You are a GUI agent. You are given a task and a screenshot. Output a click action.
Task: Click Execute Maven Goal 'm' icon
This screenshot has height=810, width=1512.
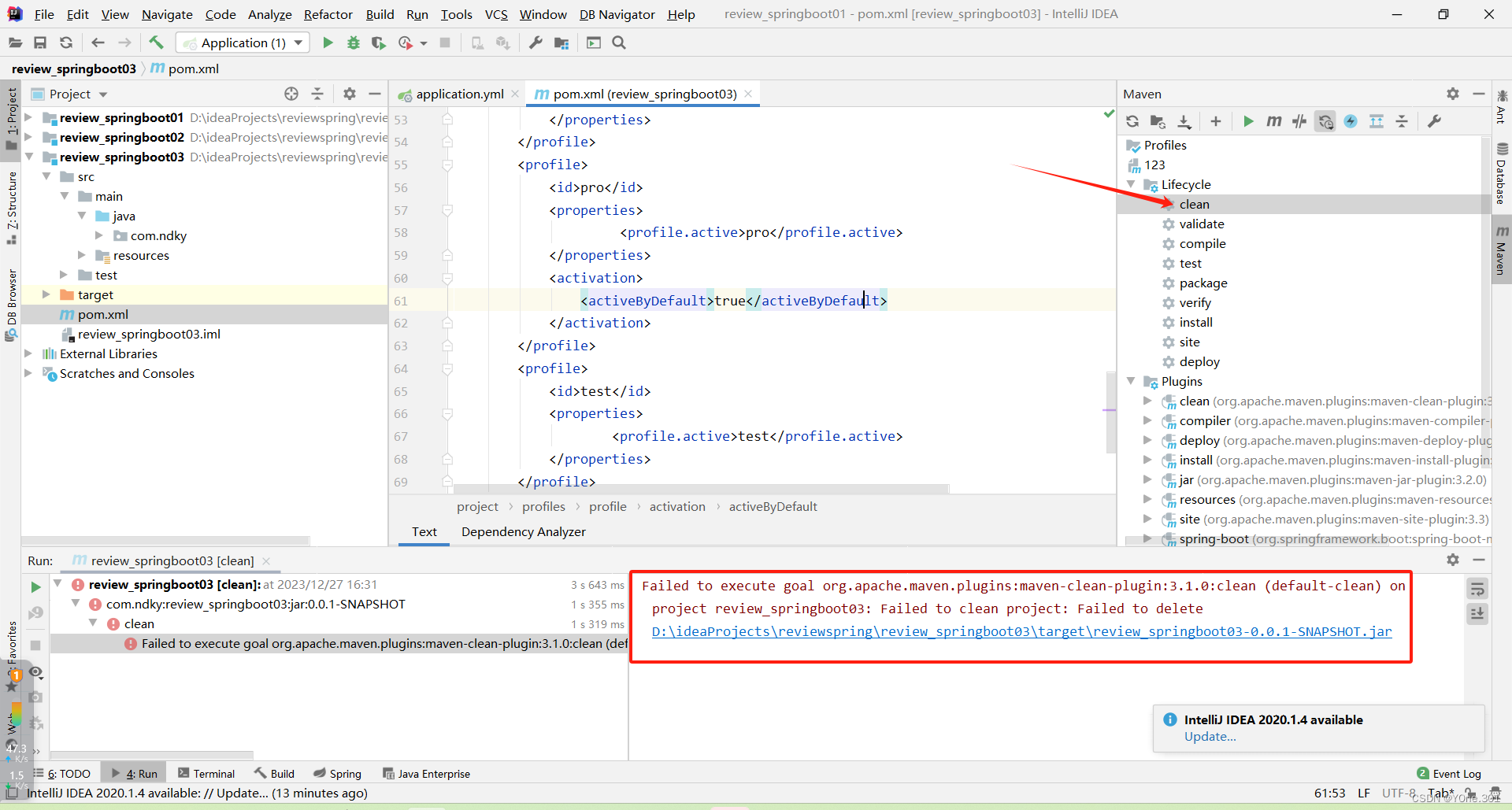click(1274, 121)
